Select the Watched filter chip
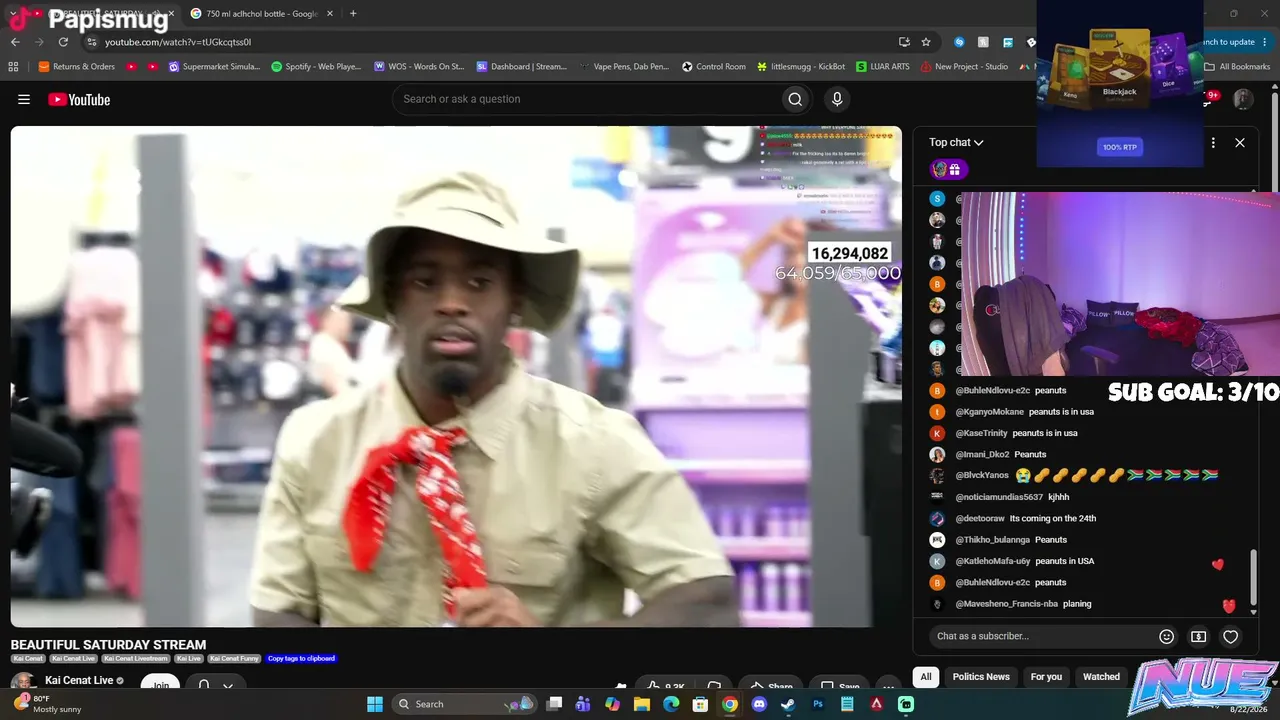This screenshot has width=1280, height=720. tap(1101, 677)
